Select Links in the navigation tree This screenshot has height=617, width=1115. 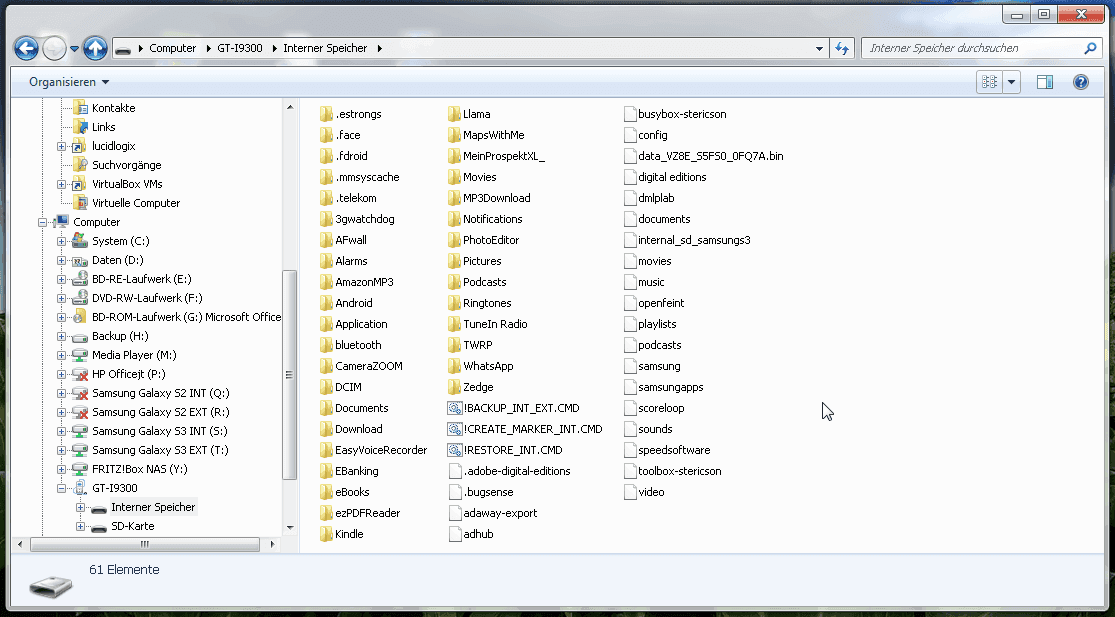click(x=103, y=127)
